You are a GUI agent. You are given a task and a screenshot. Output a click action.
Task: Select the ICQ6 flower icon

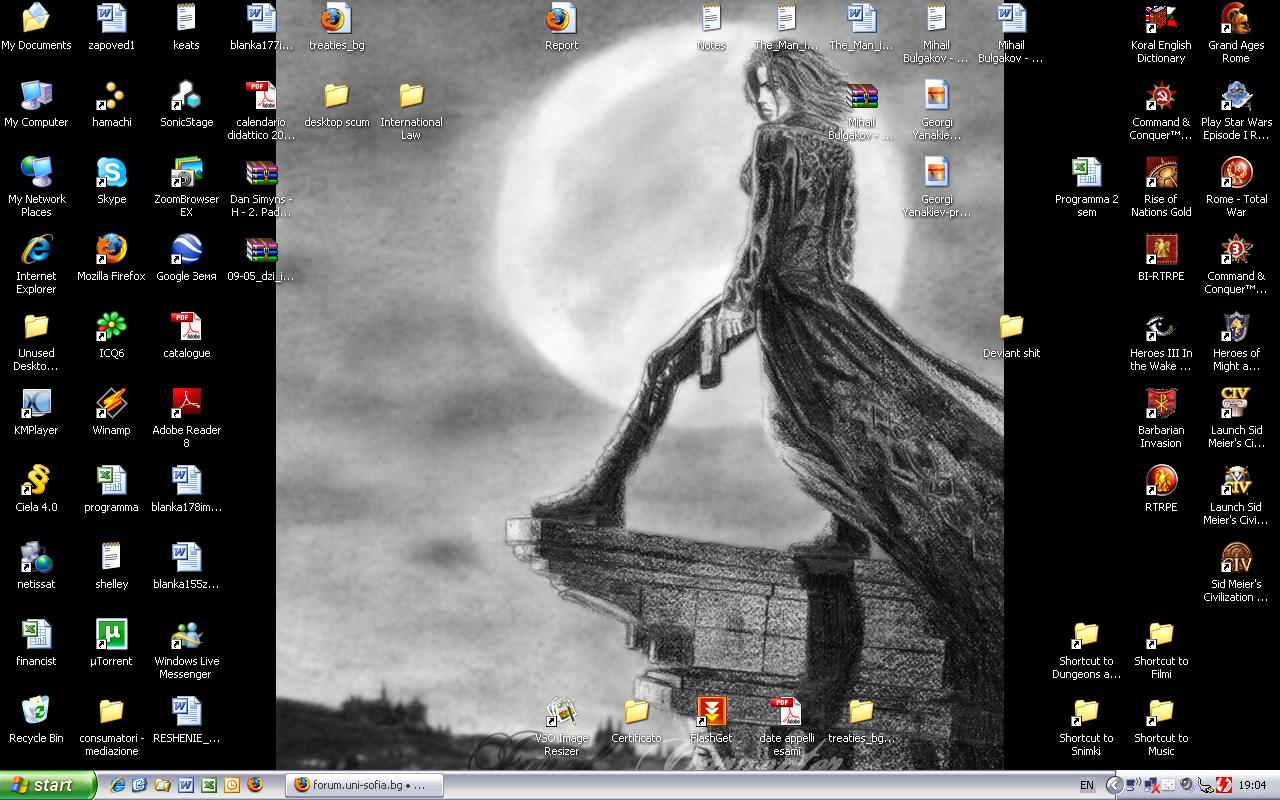point(111,327)
